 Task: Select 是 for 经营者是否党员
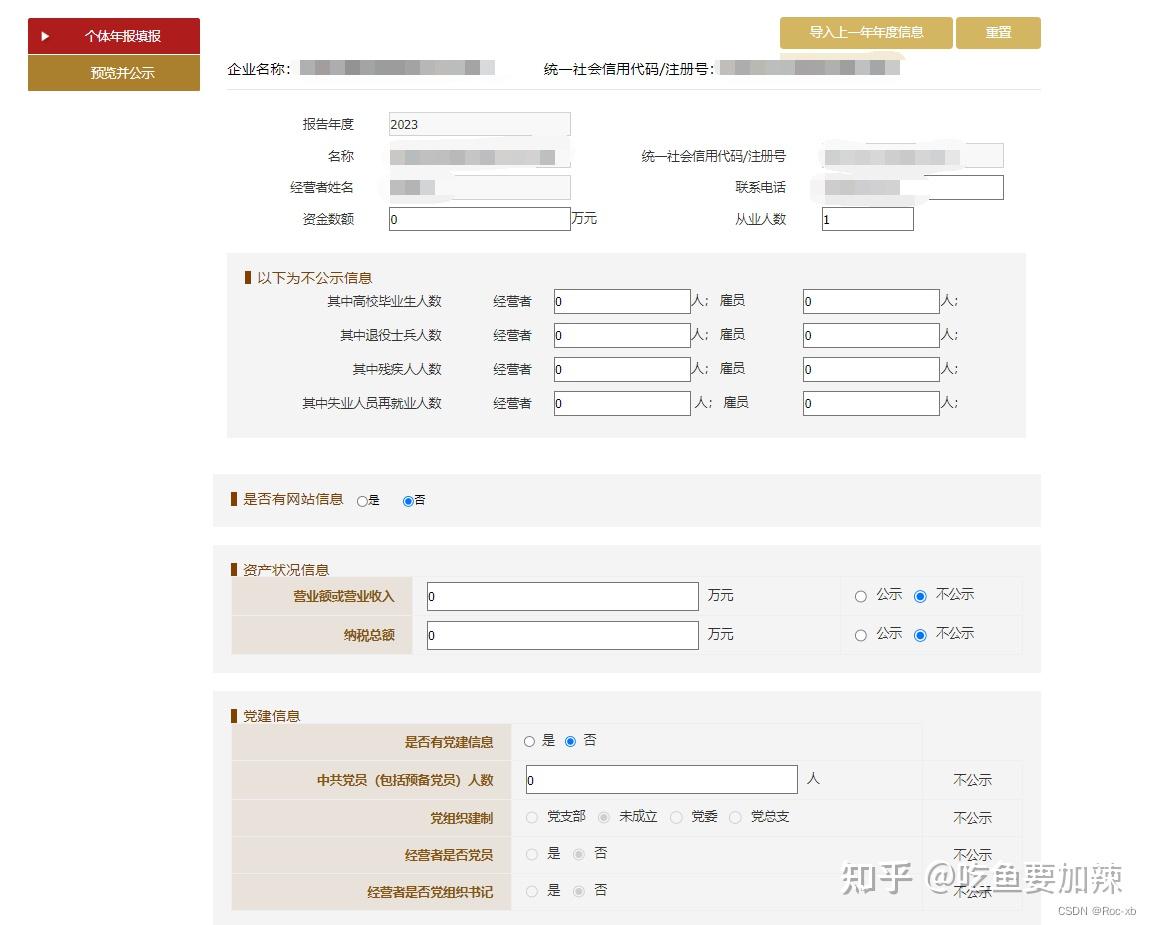point(531,854)
